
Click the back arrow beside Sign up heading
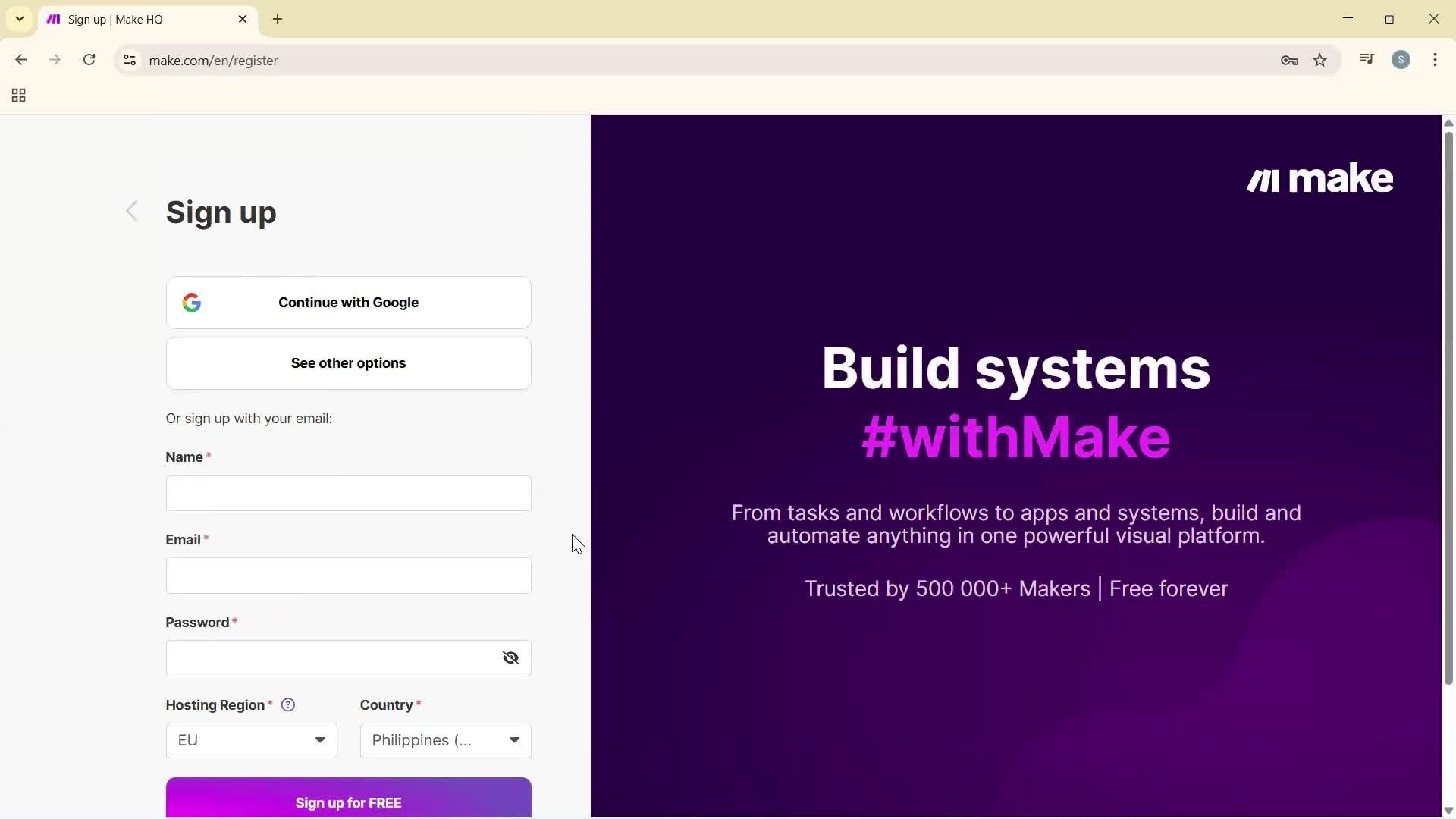(131, 211)
